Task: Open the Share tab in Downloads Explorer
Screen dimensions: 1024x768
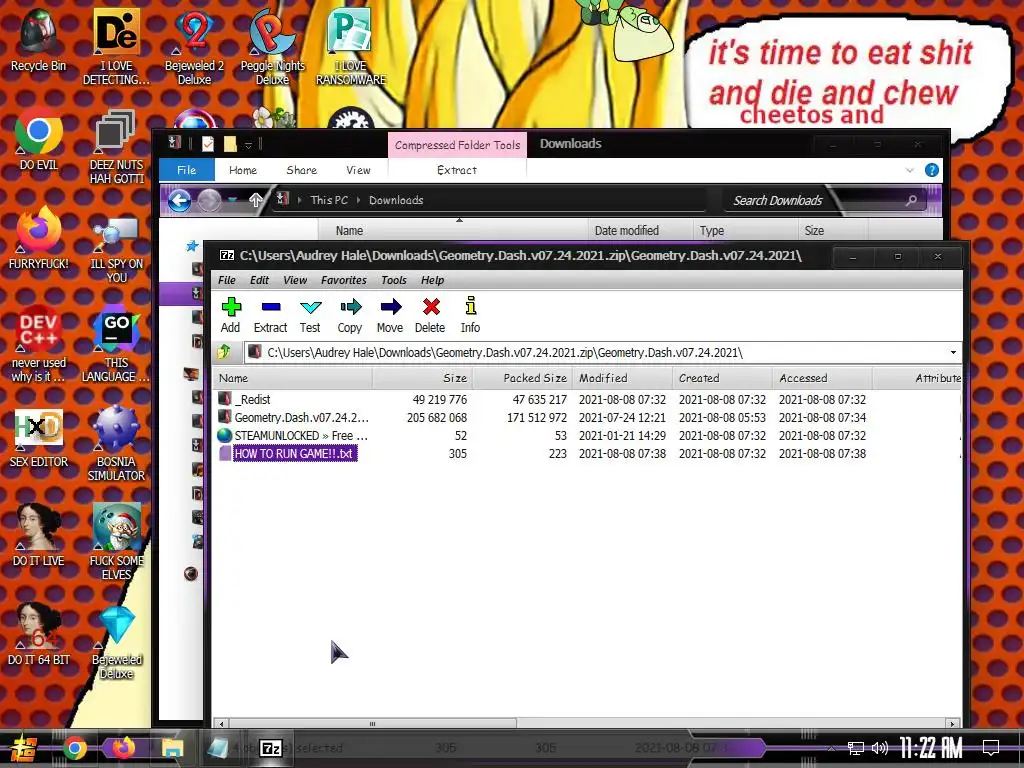Action: (302, 170)
